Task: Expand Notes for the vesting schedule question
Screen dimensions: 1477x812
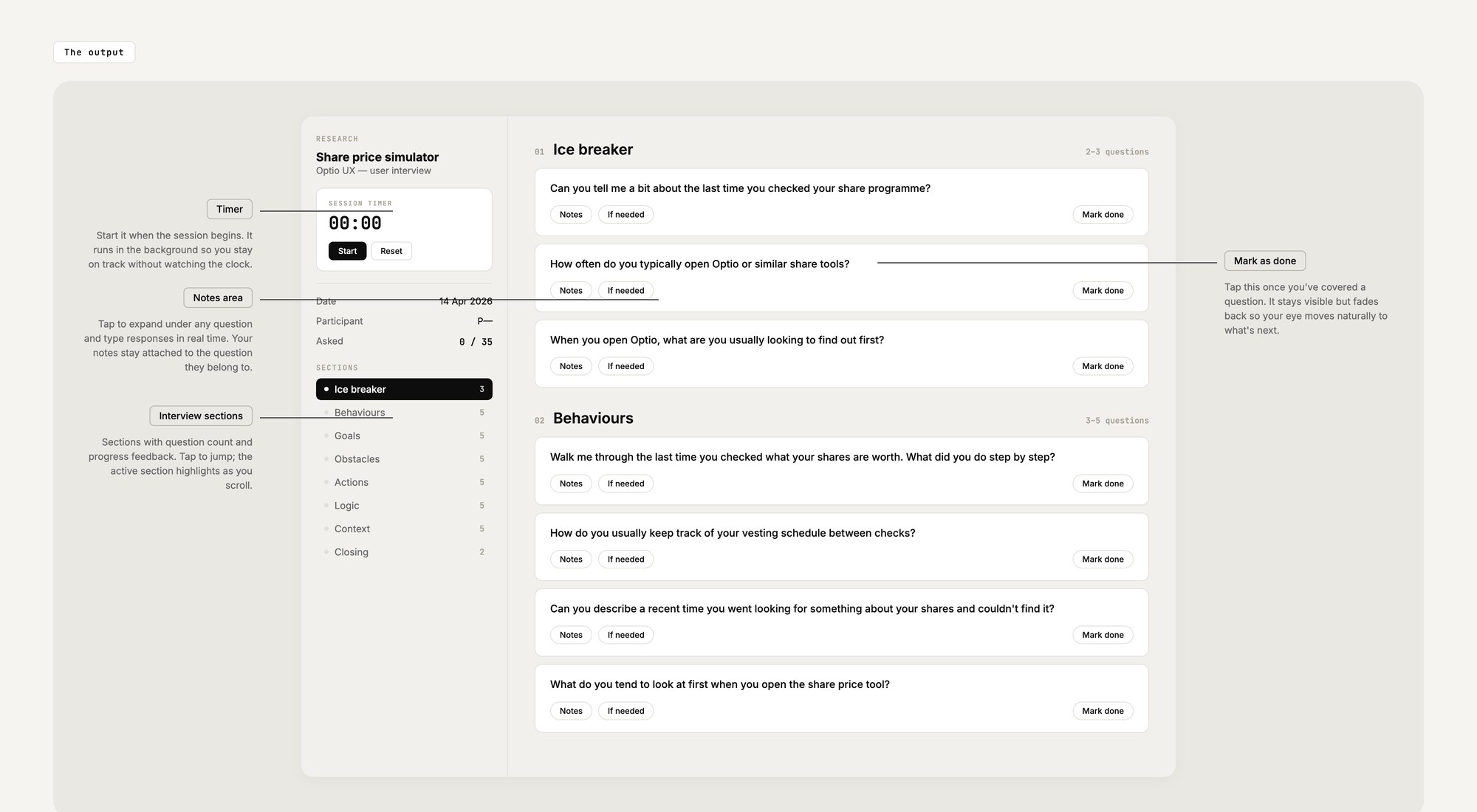Action: [x=571, y=560]
